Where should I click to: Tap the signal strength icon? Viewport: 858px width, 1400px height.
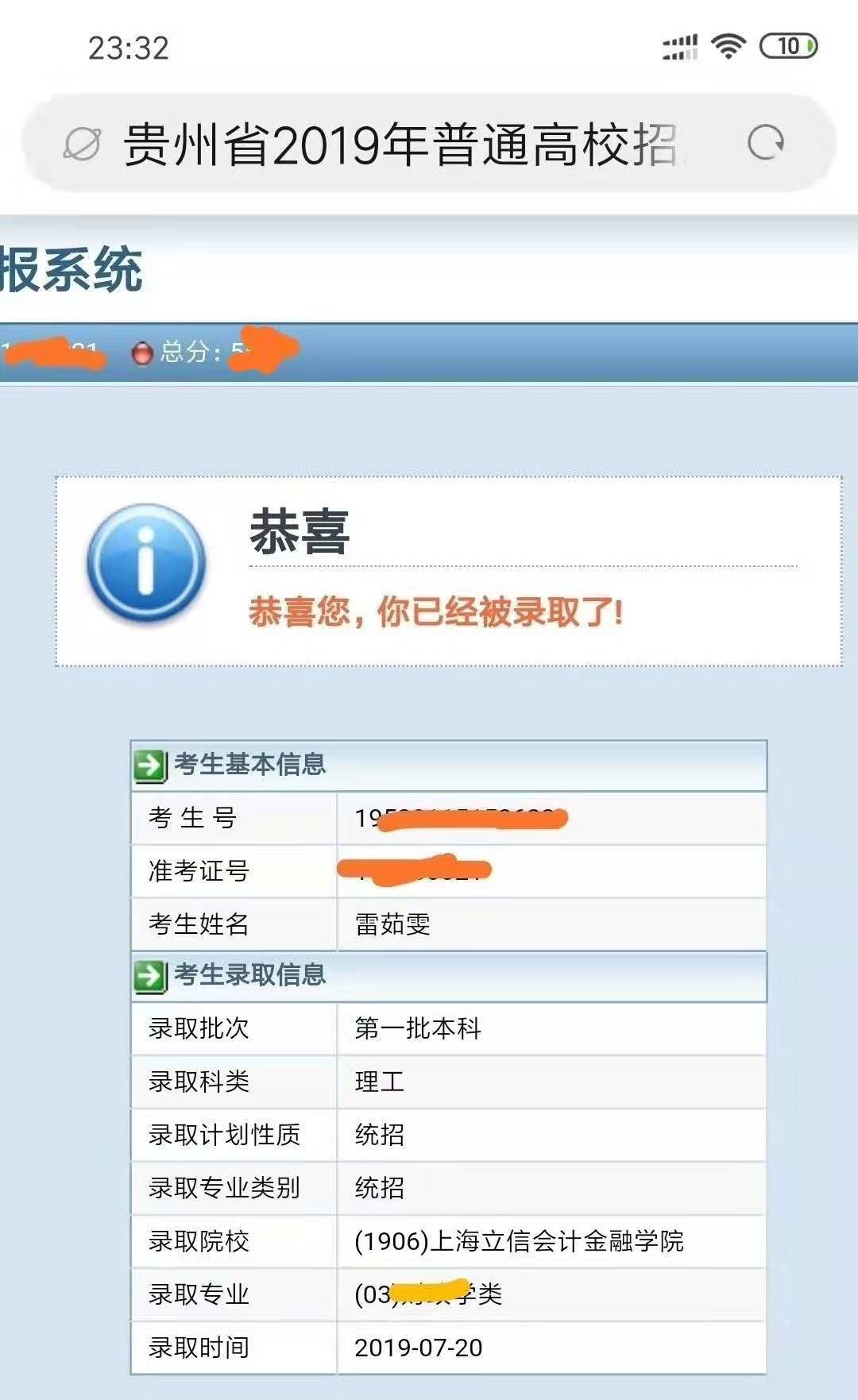click(x=680, y=47)
